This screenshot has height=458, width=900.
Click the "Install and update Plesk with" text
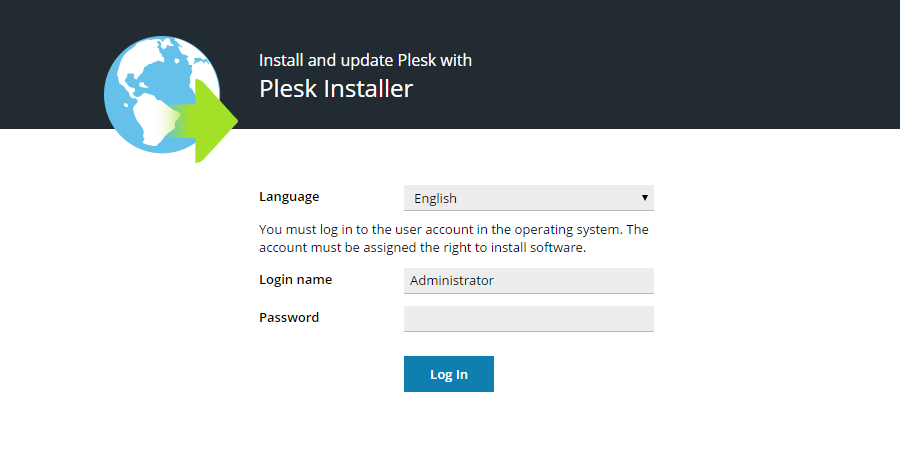pos(365,60)
